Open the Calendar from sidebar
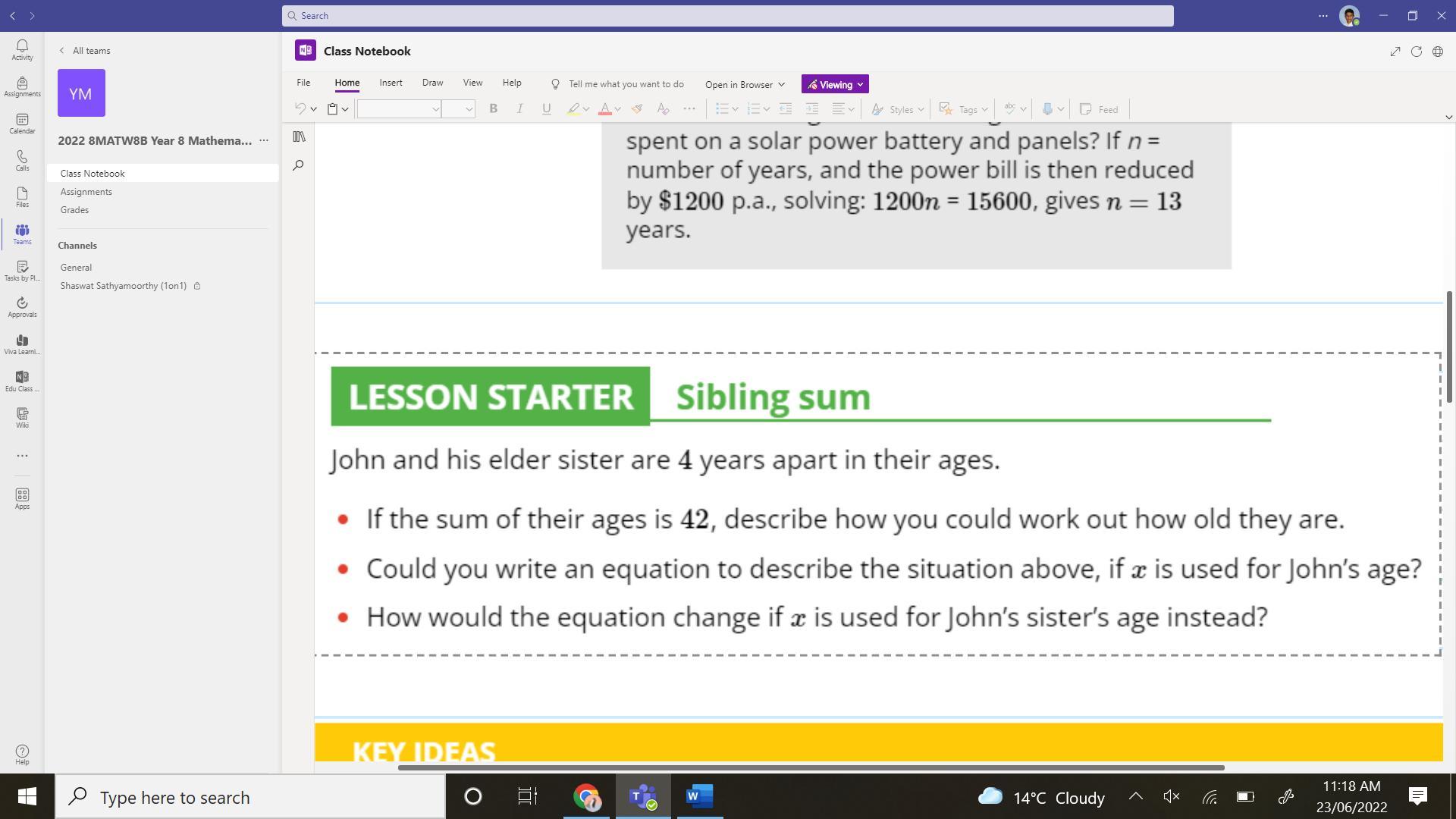Viewport: 1456px width, 819px height. point(22,123)
